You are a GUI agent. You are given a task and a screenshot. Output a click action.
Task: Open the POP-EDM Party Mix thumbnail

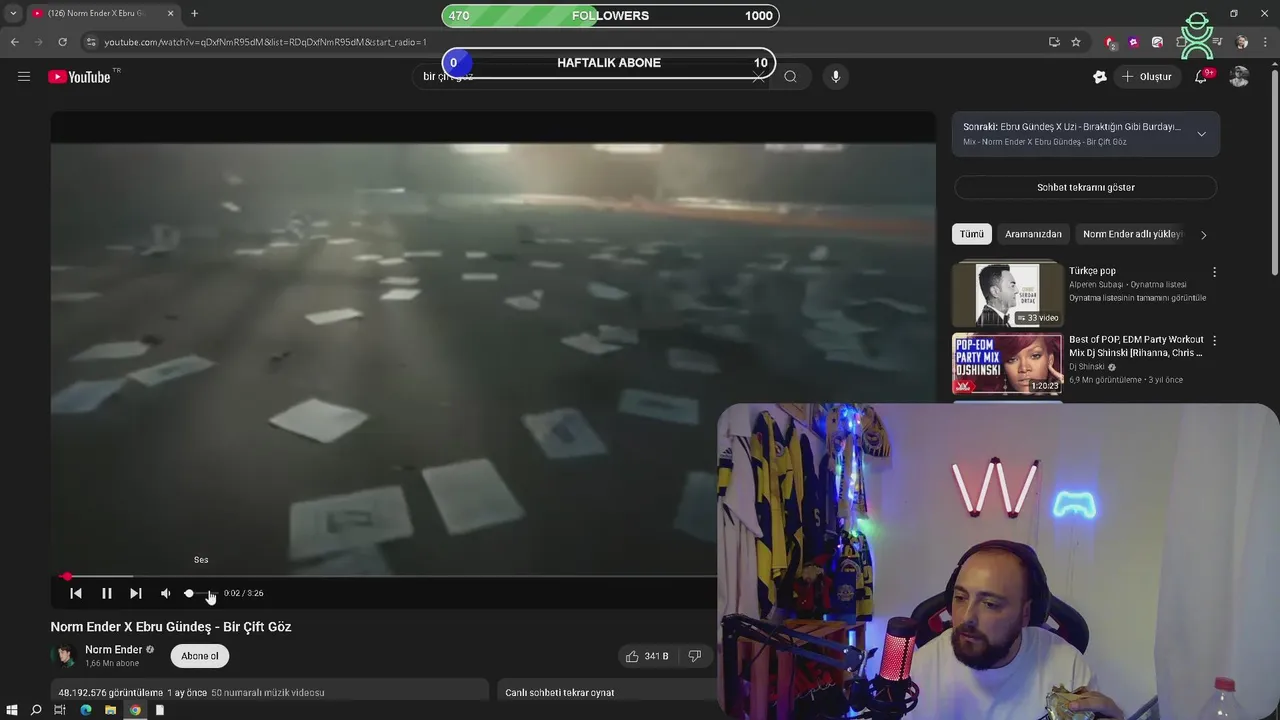[1007, 364]
